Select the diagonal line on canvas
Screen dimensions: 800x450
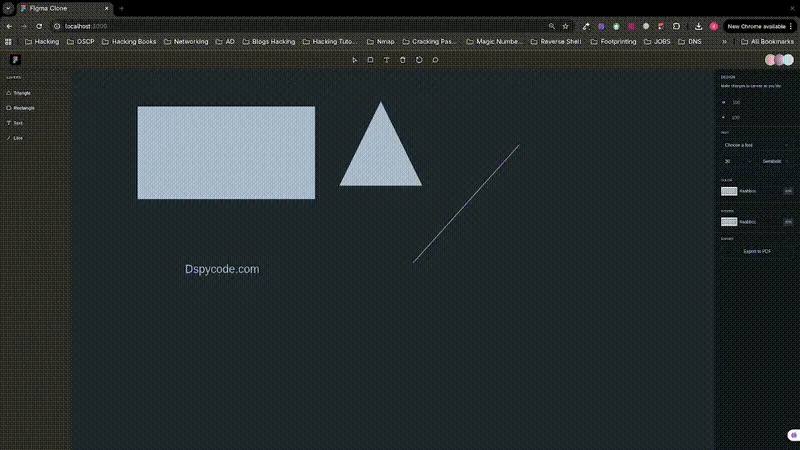pyautogui.click(x=466, y=204)
